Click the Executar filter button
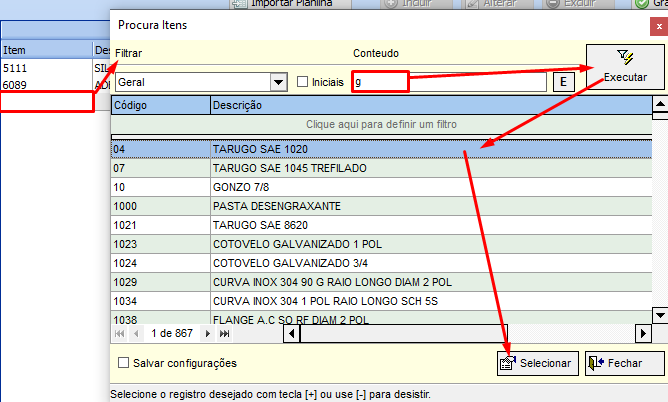 tap(625, 67)
